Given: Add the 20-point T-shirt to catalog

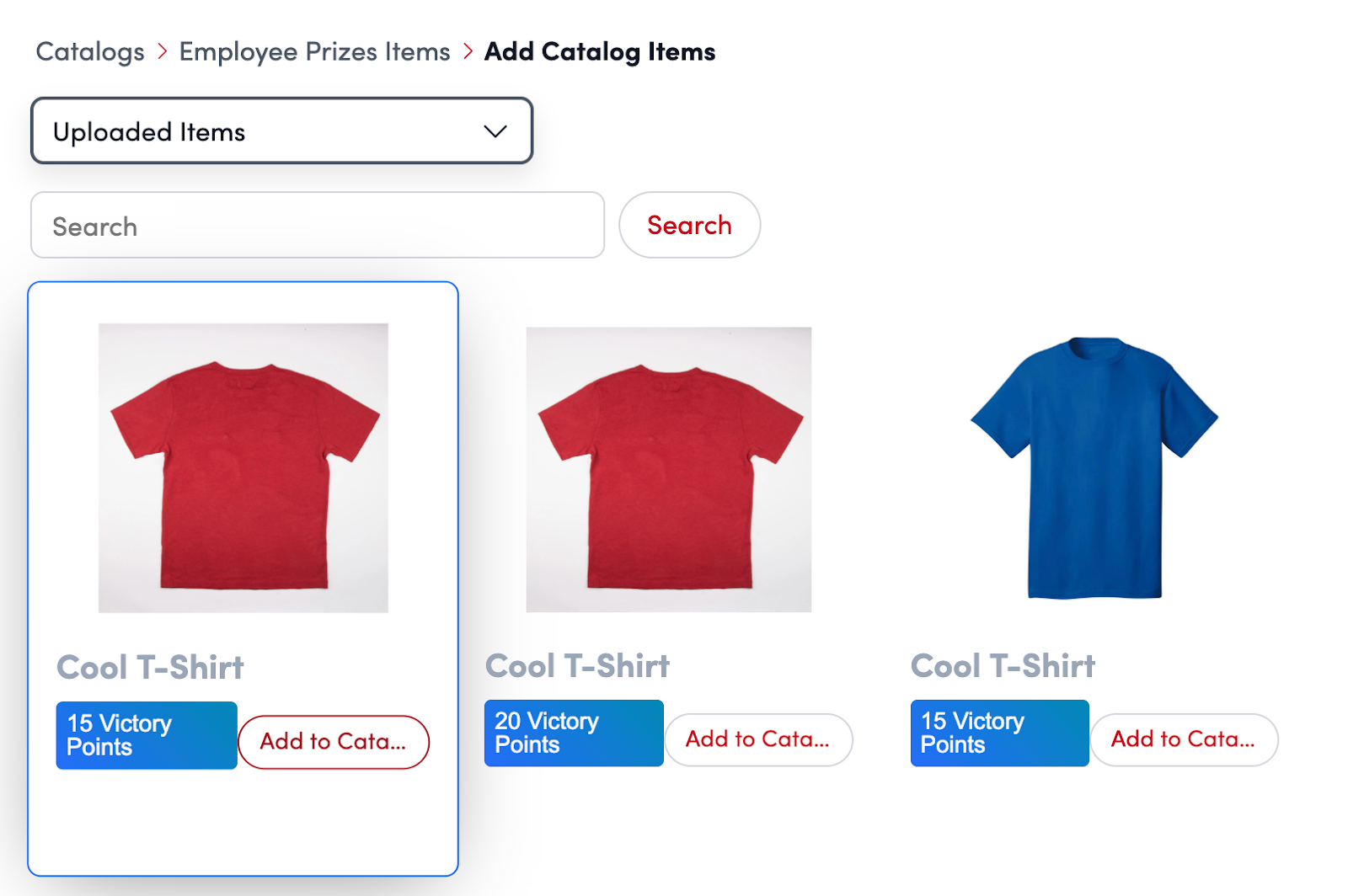Looking at the screenshot, I should tap(758, 740).
